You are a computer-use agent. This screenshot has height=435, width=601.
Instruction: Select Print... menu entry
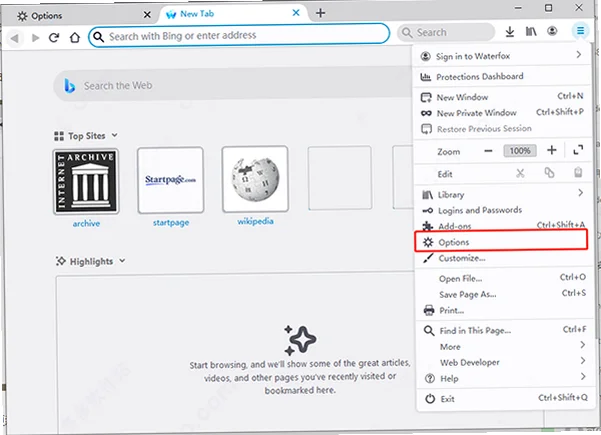pyautogui.click(x=502, y=310)
